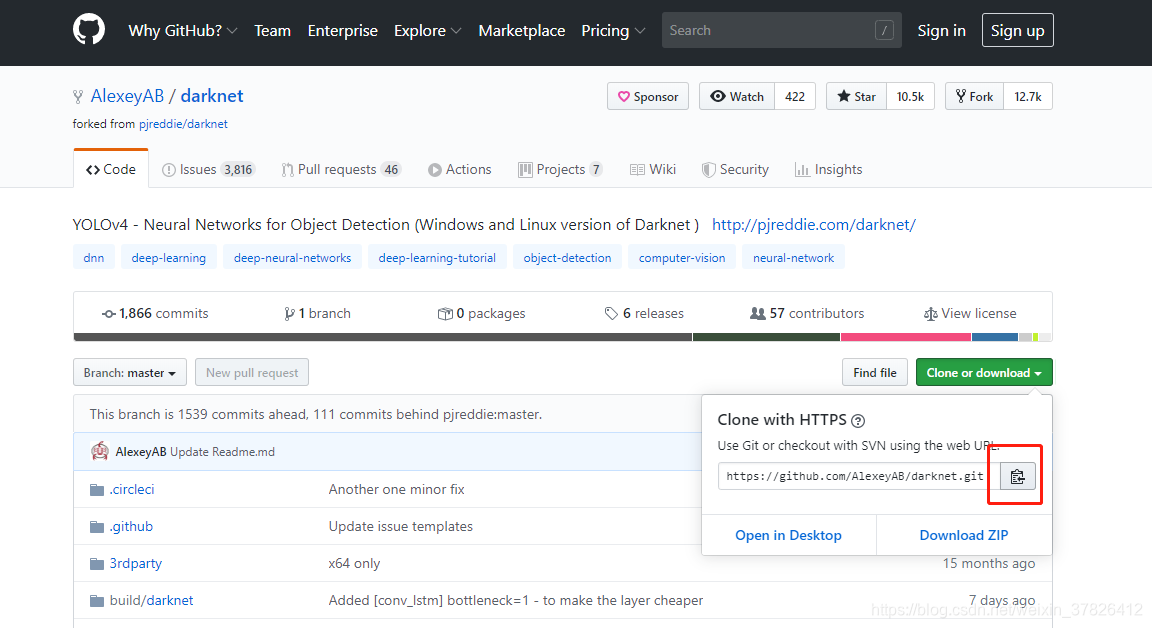View the 12.7k forks count
The image size is (1152, 628).
point(1028,96)
